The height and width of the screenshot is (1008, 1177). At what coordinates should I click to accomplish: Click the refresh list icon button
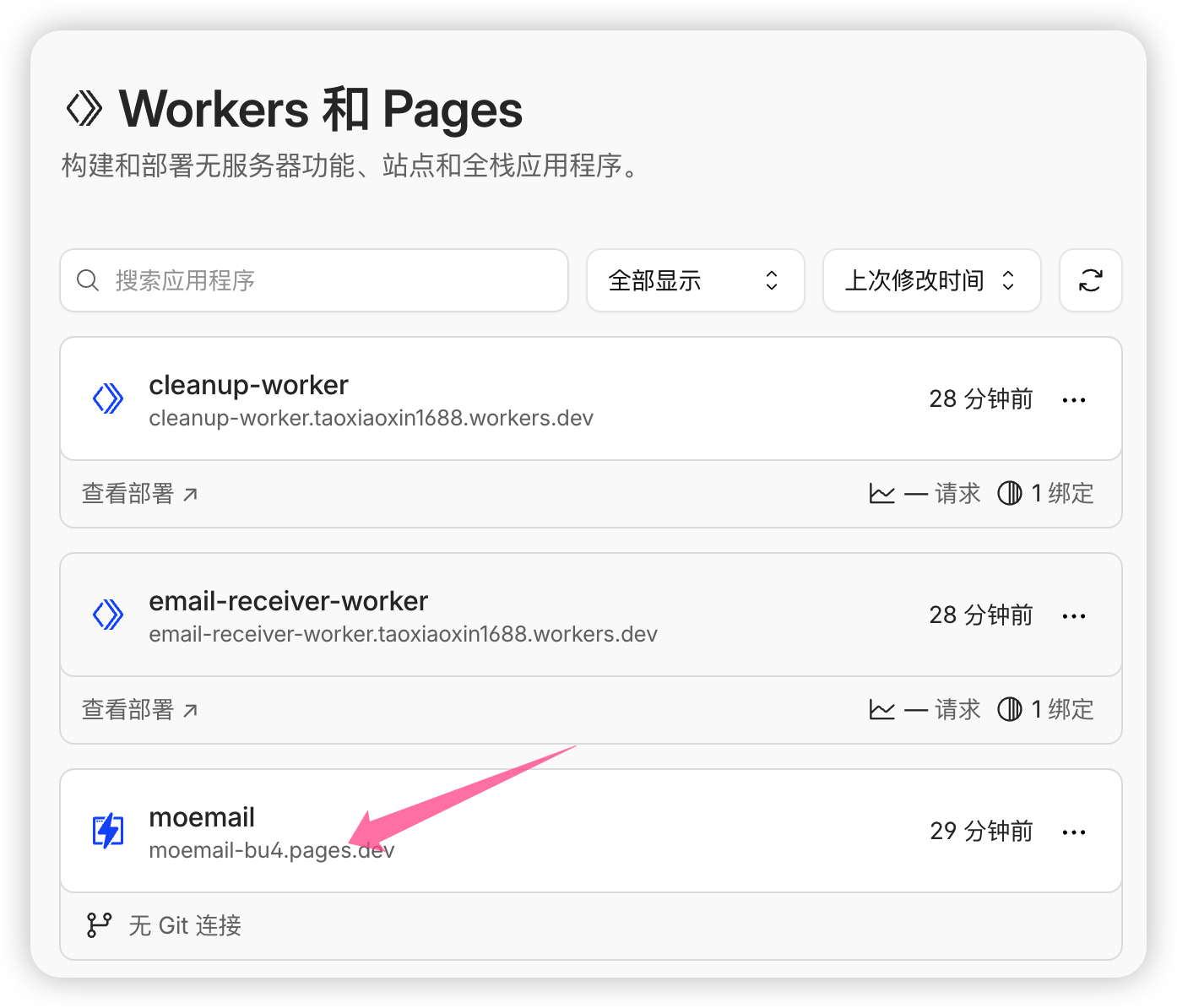(x=1090, y=280)
